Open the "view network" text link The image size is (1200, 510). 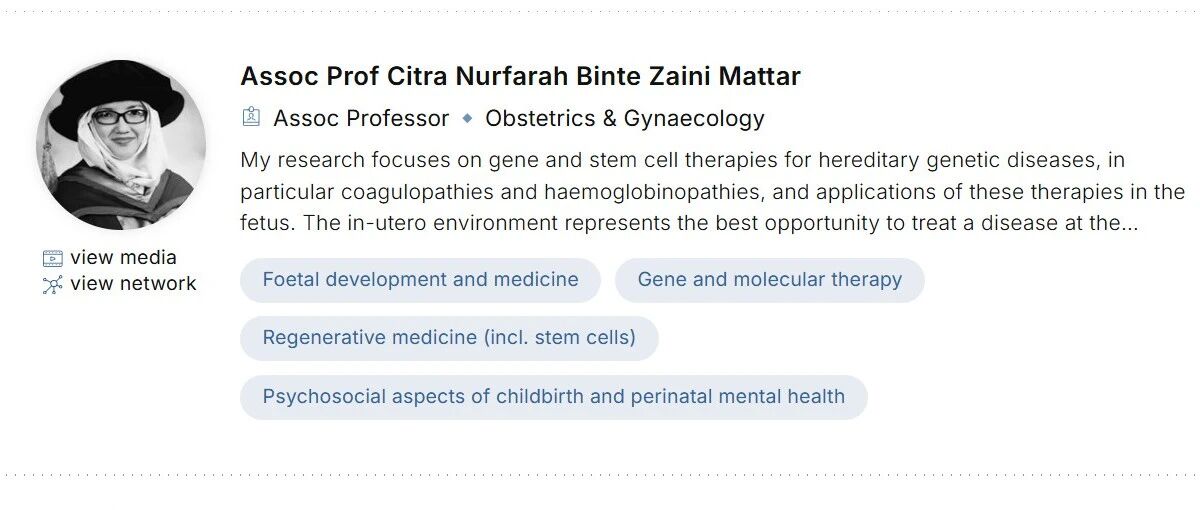pos(133,284)
